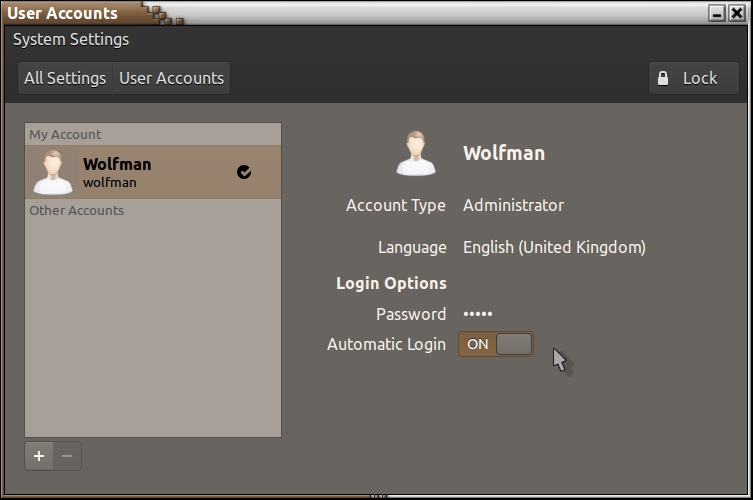Viewport: 753px width, 500px height.
Task: Turn off the Automatic Login switch
Action: 496,344
